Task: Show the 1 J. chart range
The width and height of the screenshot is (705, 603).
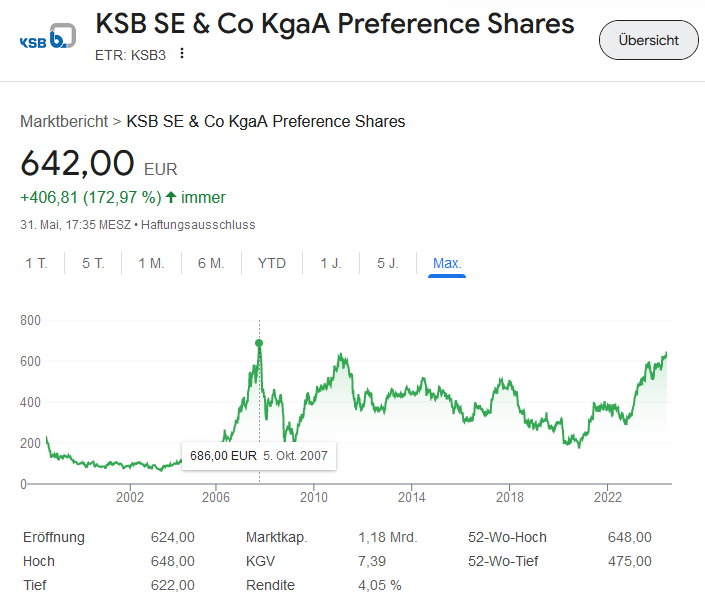Action: click(x=331, y=263)
